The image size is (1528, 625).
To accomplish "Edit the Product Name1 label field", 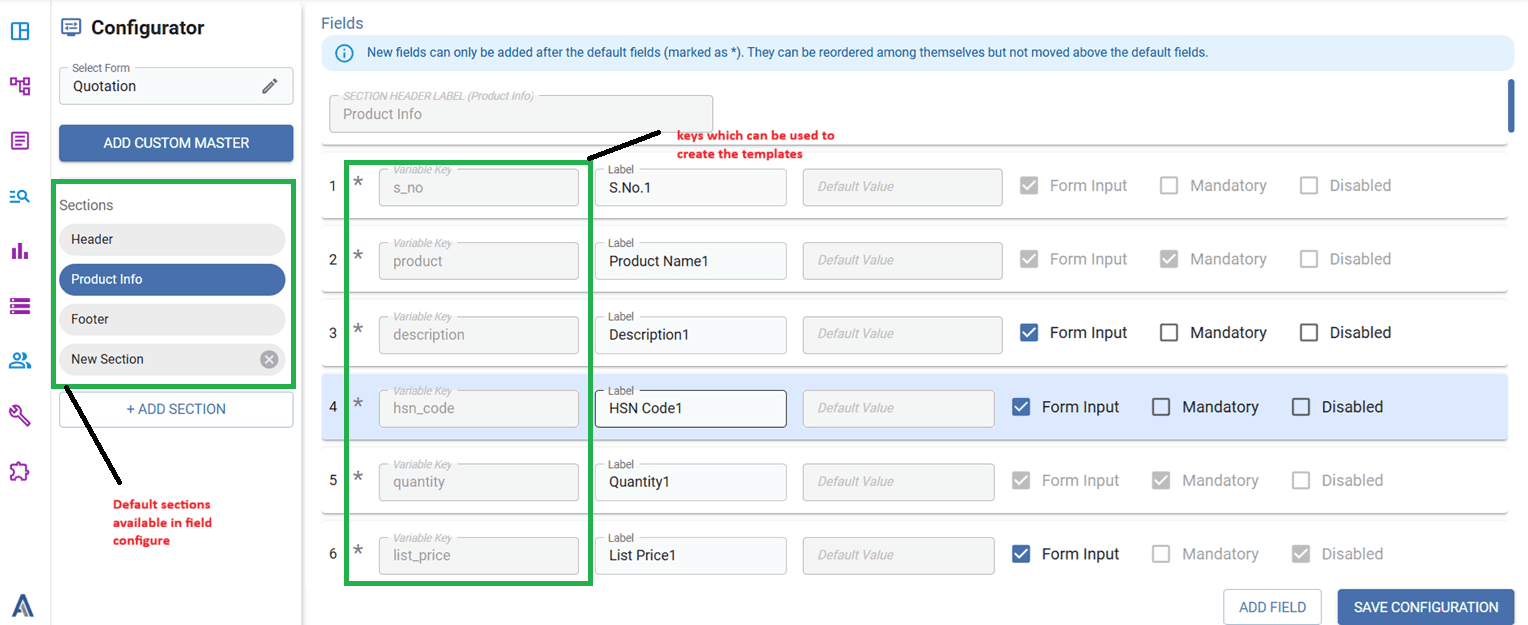I will pos(691,261).
